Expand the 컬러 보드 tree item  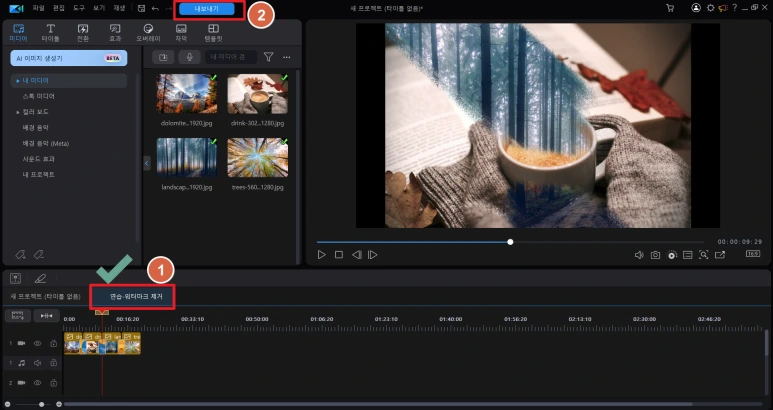[x=18, y=112]
